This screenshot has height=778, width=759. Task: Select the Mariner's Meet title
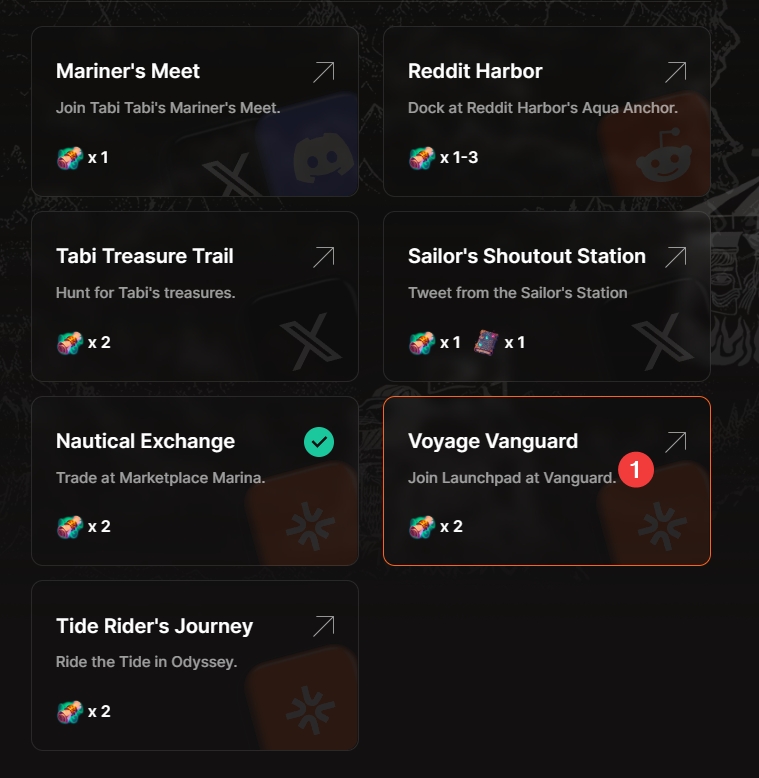click(x=128, y=72)
